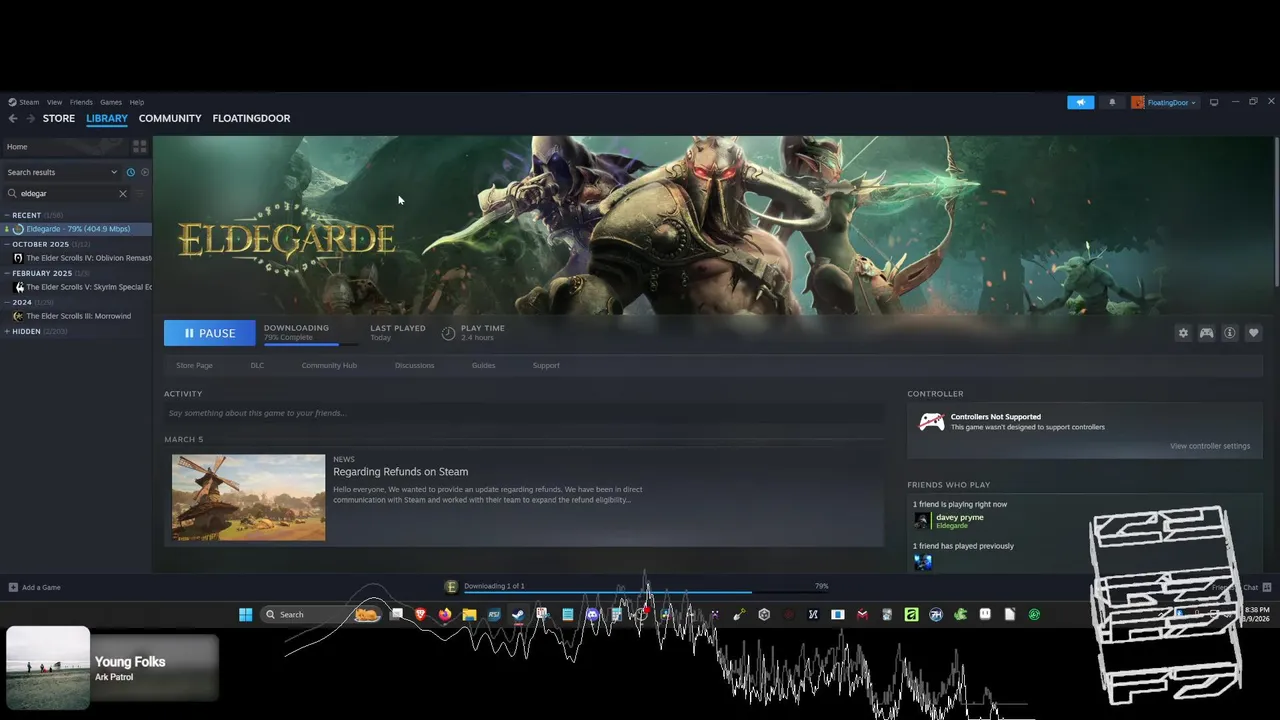Open the Community Hub link
Viewport: 1280px width, 720px height.
click(329, 365)
